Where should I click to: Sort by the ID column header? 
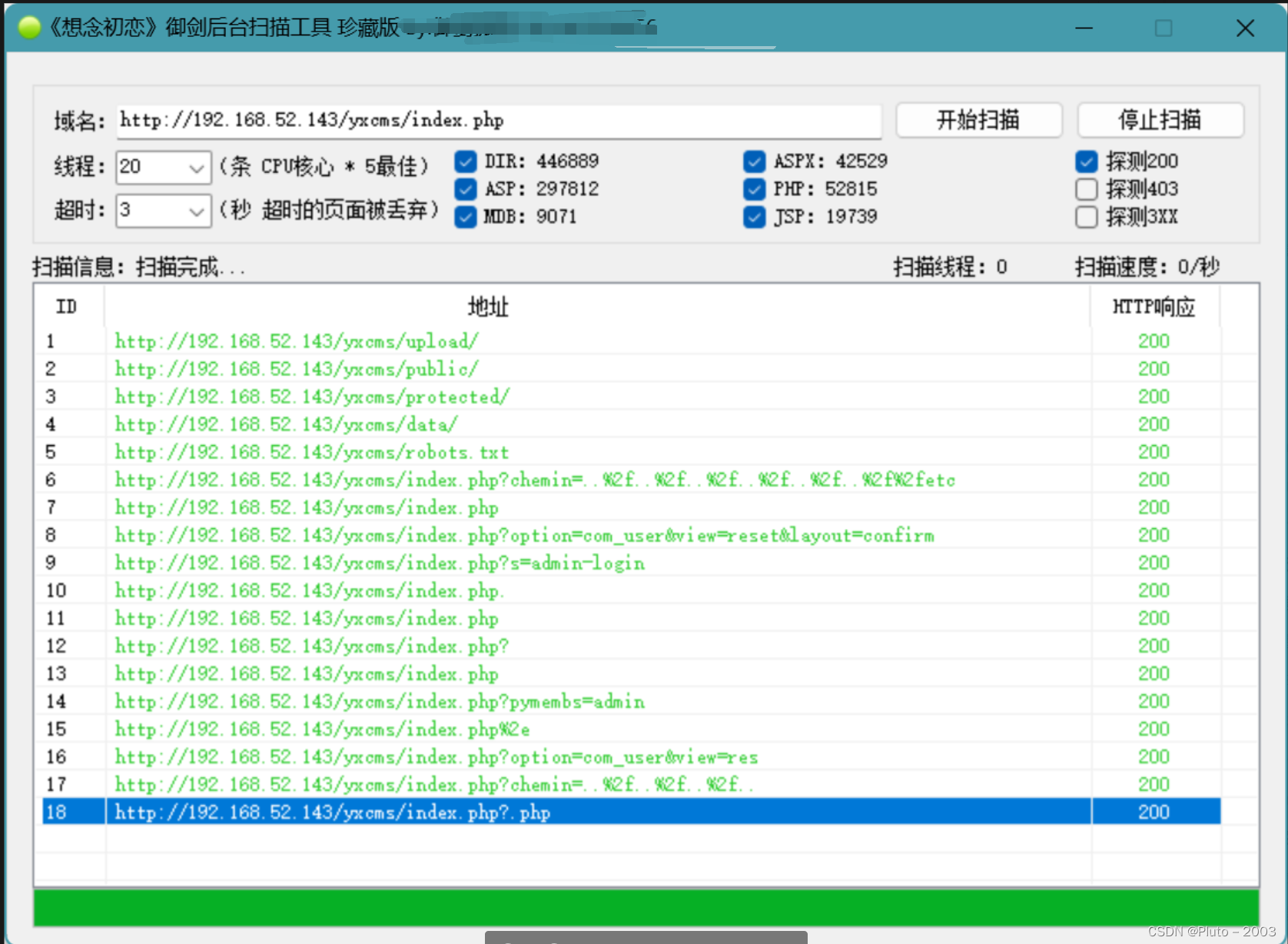67,307
